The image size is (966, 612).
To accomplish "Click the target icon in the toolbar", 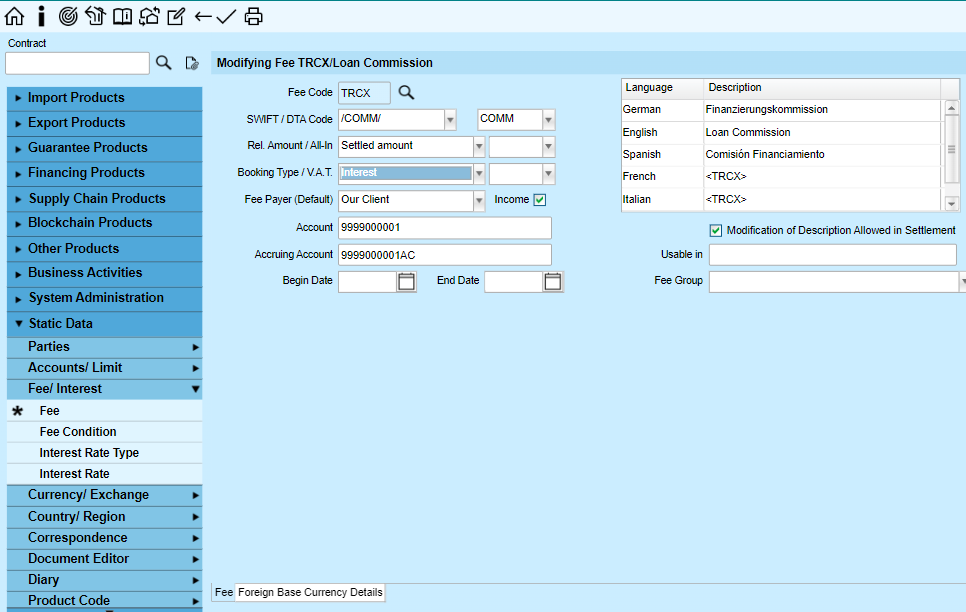I will click(x=68, y=16).
